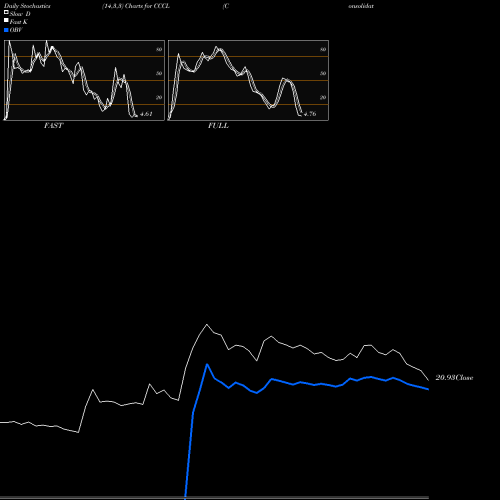This screenshot has height=500, width=500.
Task: Click the 'Slow D' legend label
Action: 20,14
